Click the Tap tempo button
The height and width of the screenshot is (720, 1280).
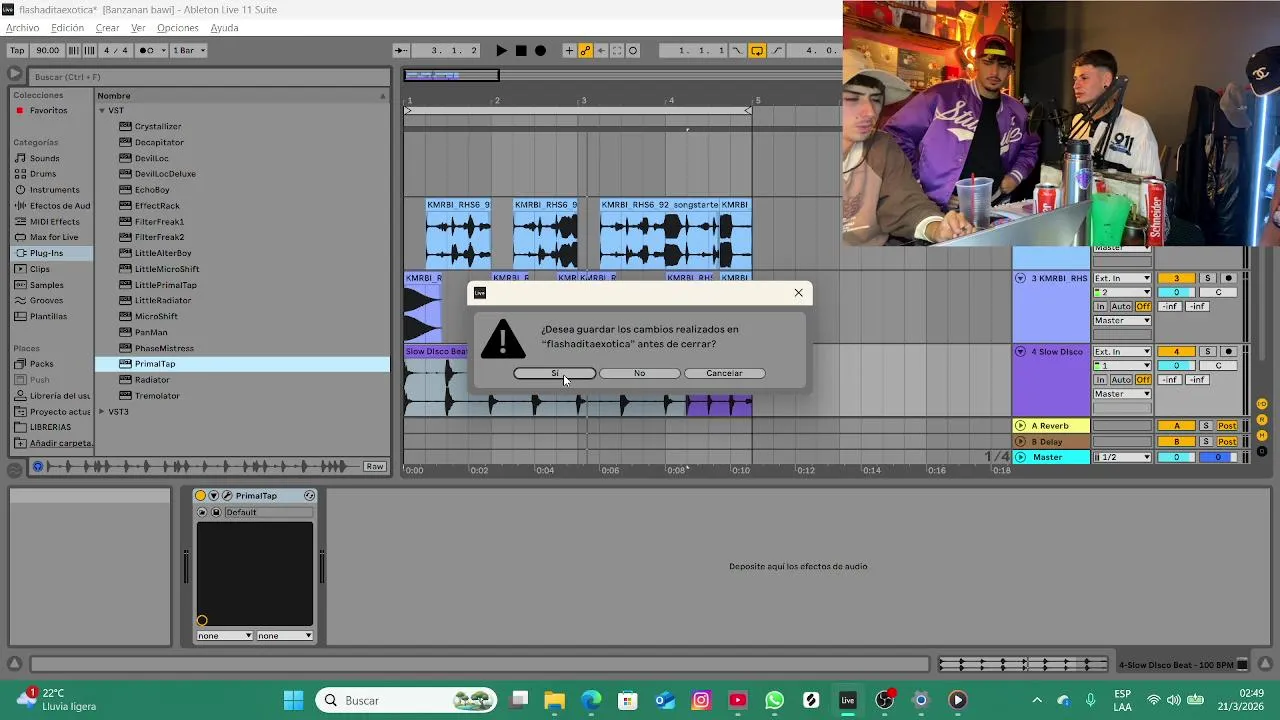pyautogui.click(x=17, y=51)
